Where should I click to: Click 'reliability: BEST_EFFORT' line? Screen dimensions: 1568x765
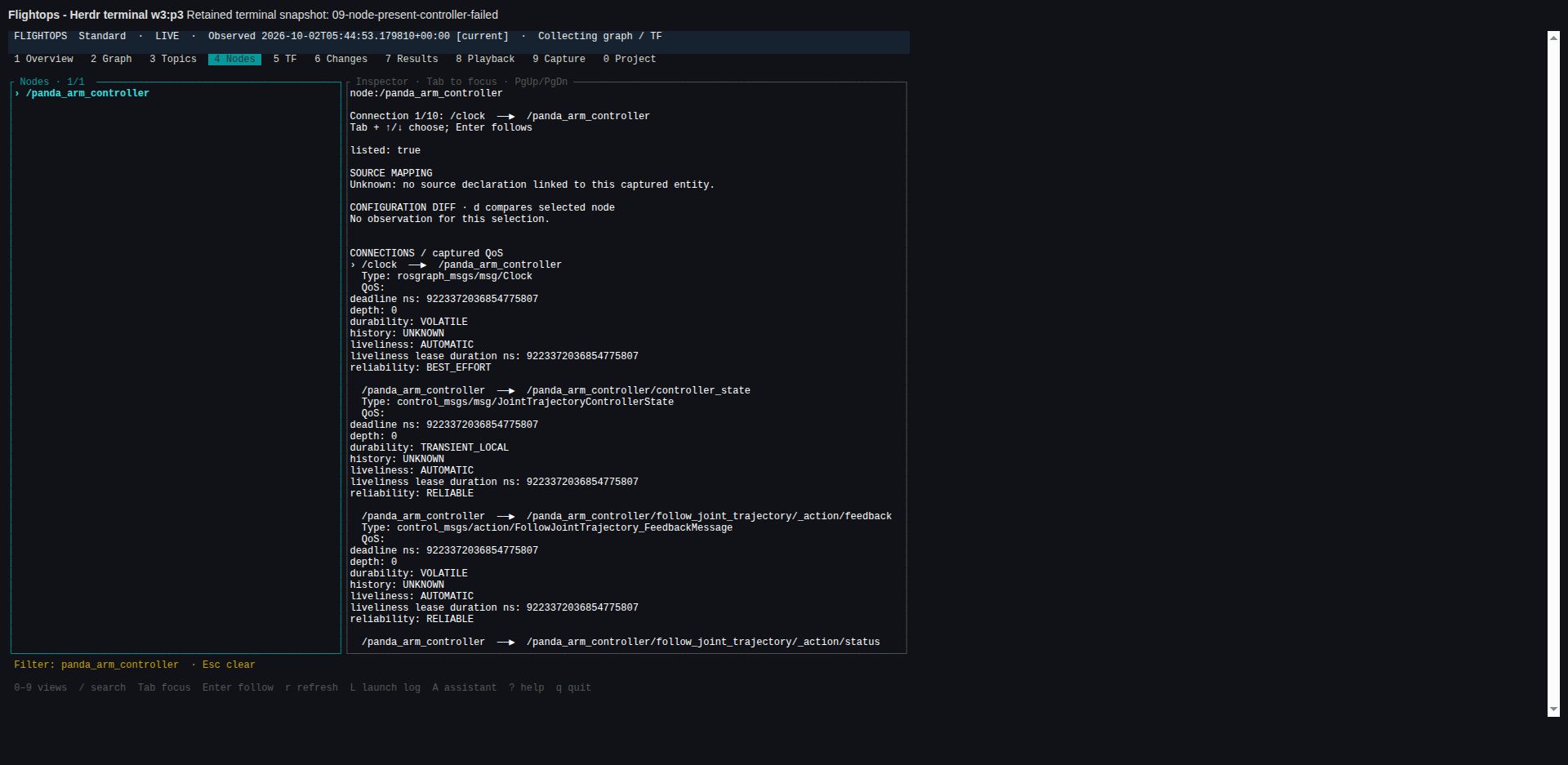click(x=421, y=367)
